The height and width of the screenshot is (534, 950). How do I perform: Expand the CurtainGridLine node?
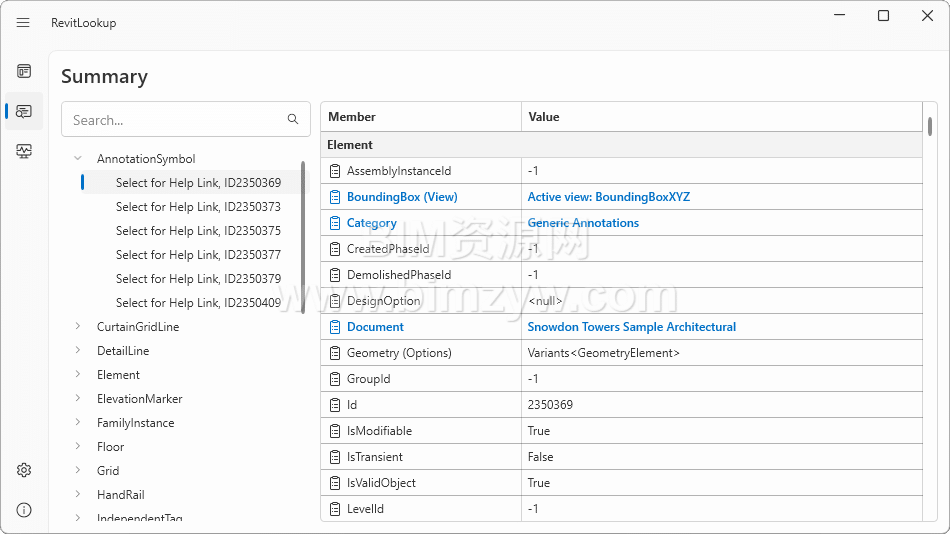tap(78, 327)
